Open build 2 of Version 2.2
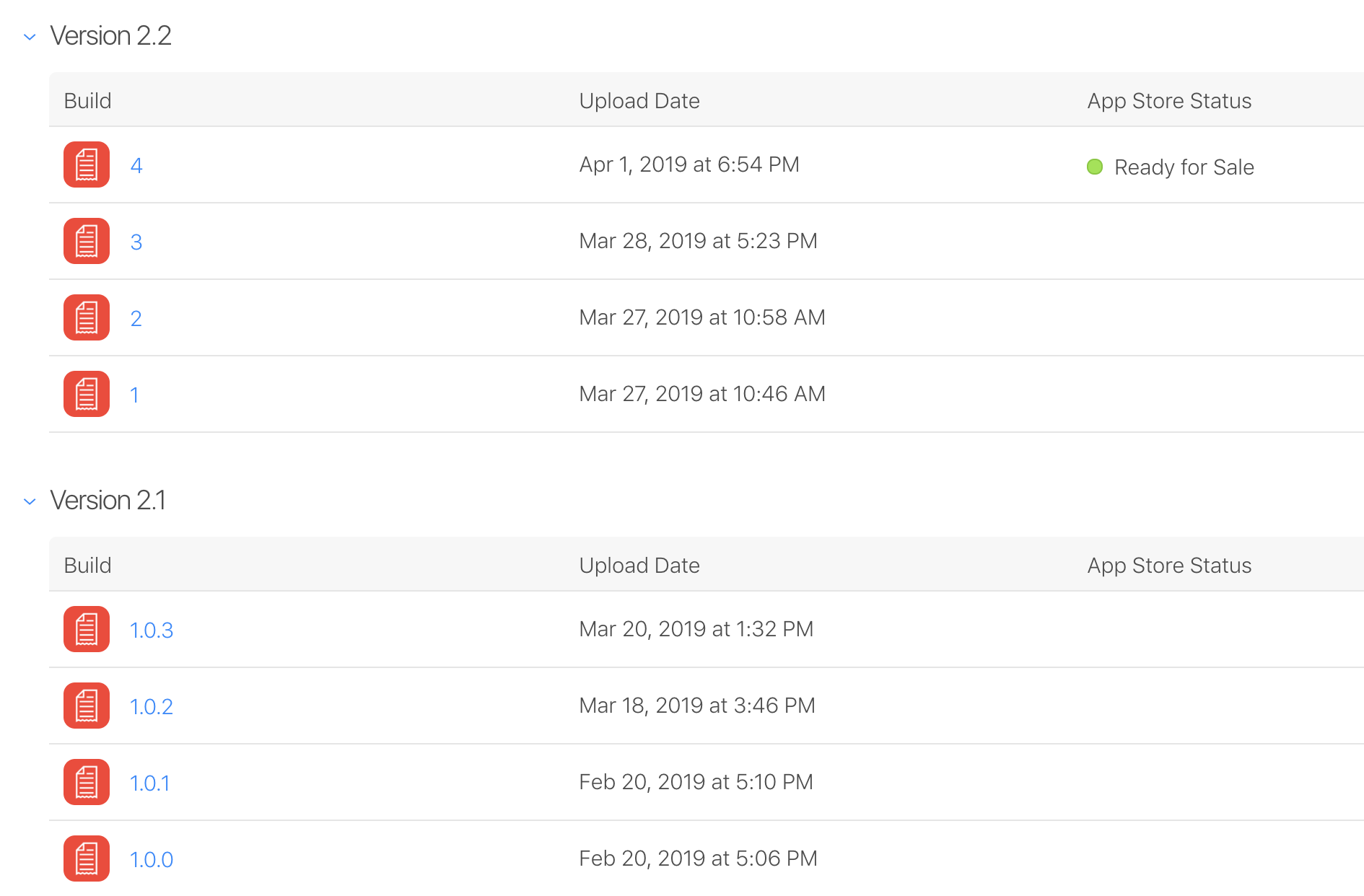The image size is (1364, 896). click(x=136, y=319)
